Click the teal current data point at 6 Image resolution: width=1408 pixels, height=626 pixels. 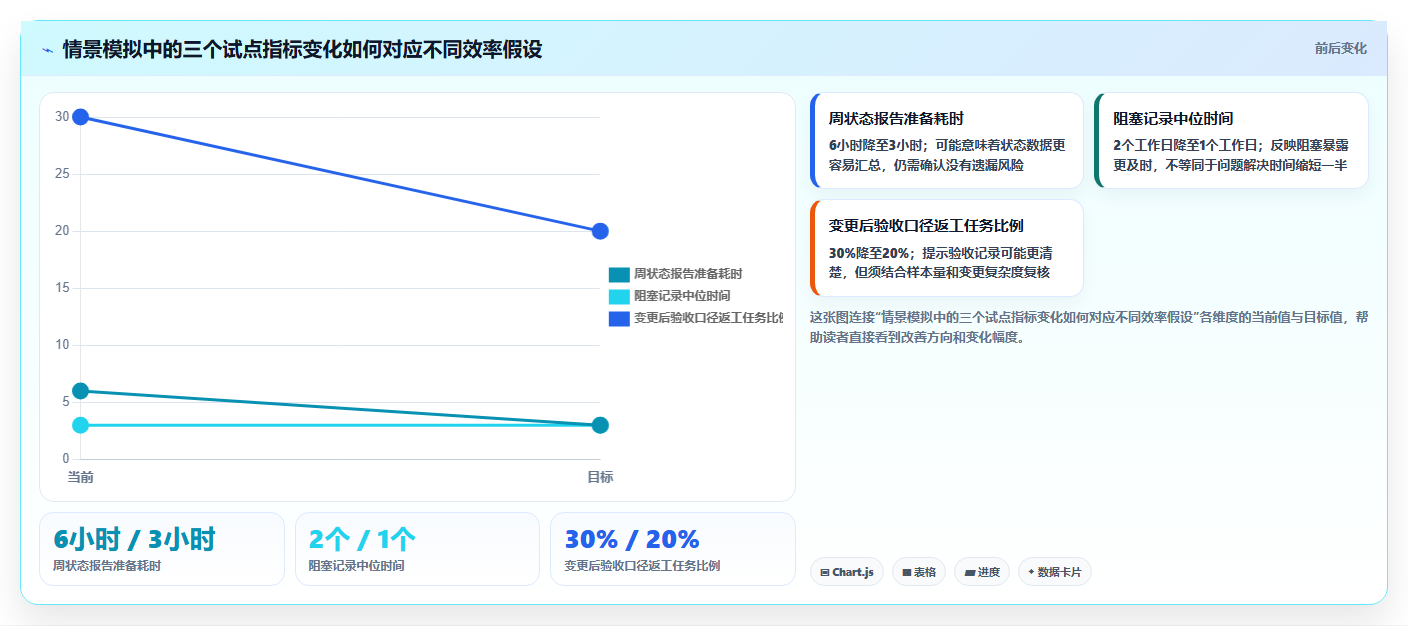[x=81, y=391]
